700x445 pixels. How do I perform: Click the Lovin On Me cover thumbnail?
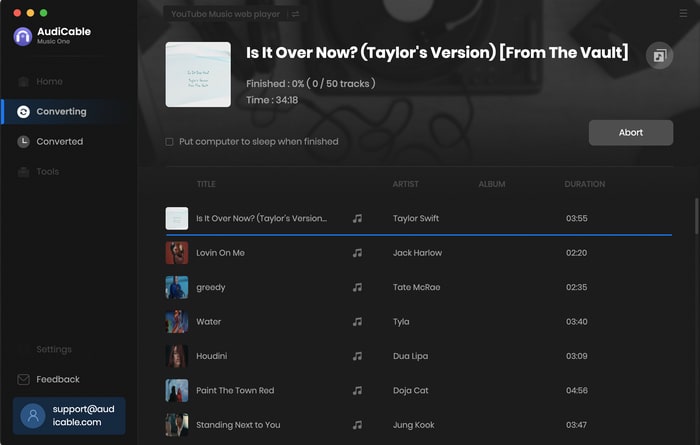[177, 253]
